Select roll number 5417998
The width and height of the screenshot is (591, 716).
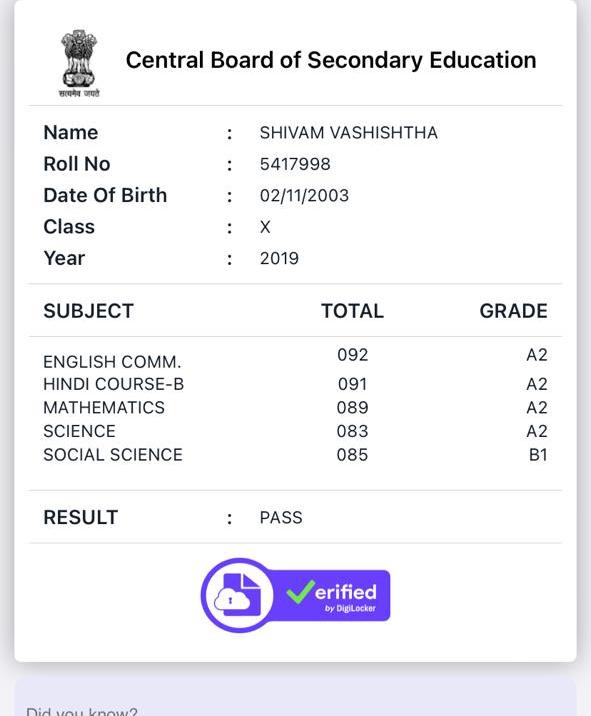click(x=295, y=164)
